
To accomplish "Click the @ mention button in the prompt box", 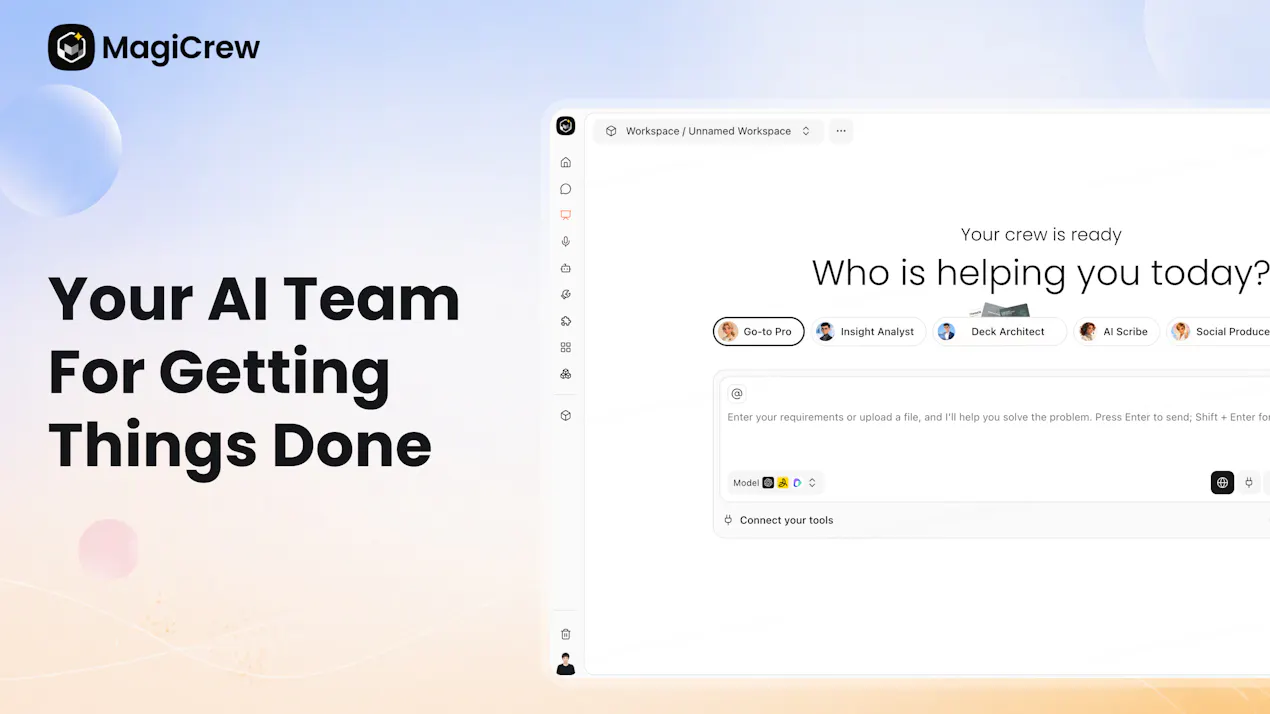I will pos(737,394).
